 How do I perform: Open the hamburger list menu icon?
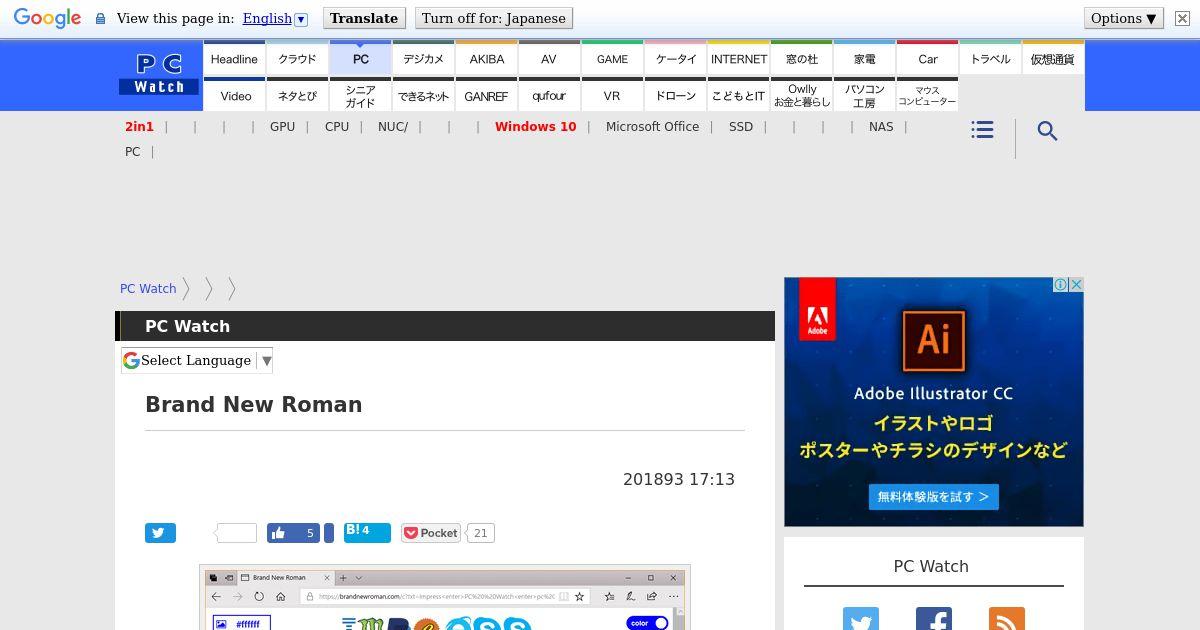pyautogui.click(x=982, y=130)
